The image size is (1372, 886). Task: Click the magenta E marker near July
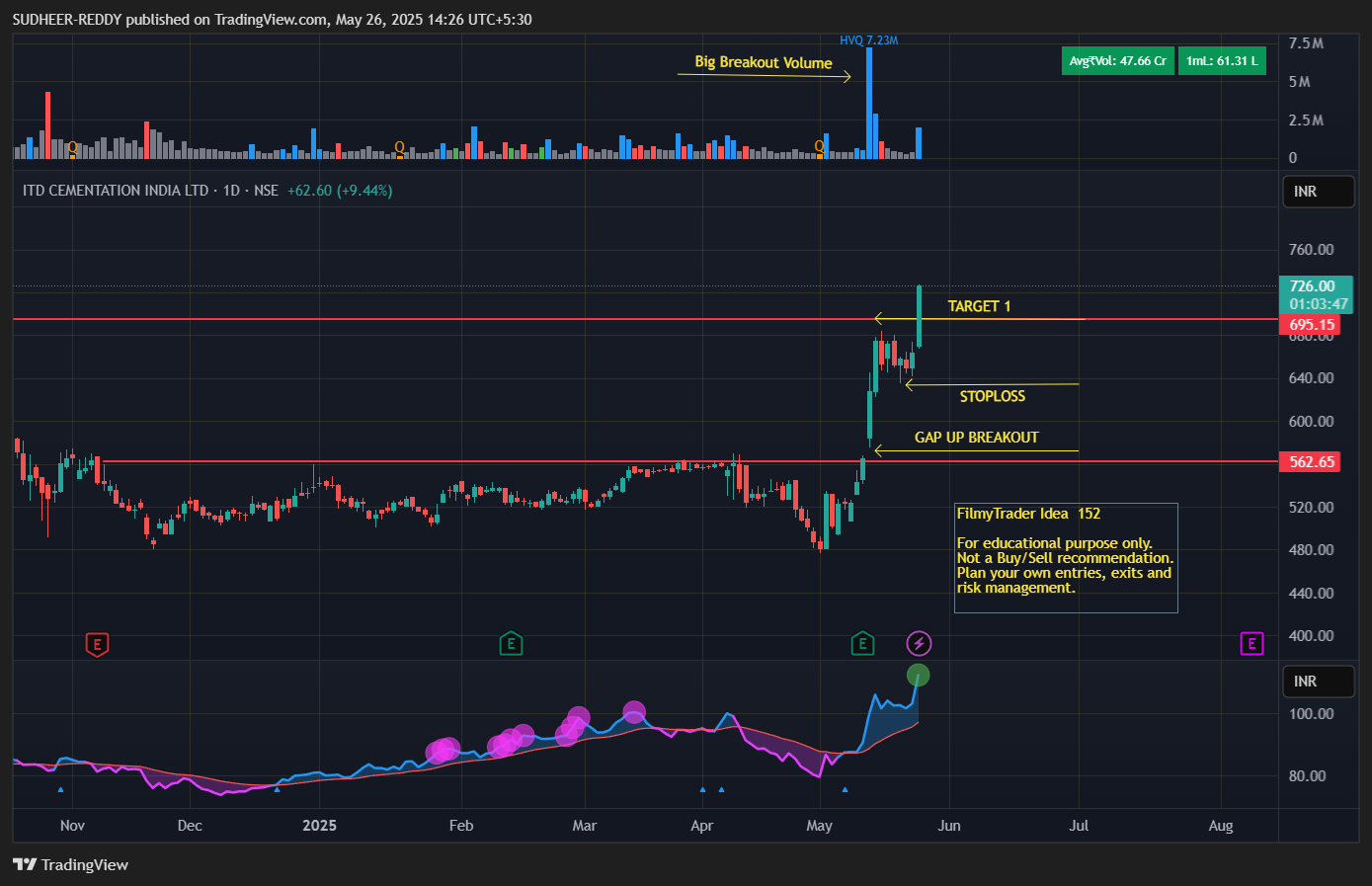[x=1251, y=644]
